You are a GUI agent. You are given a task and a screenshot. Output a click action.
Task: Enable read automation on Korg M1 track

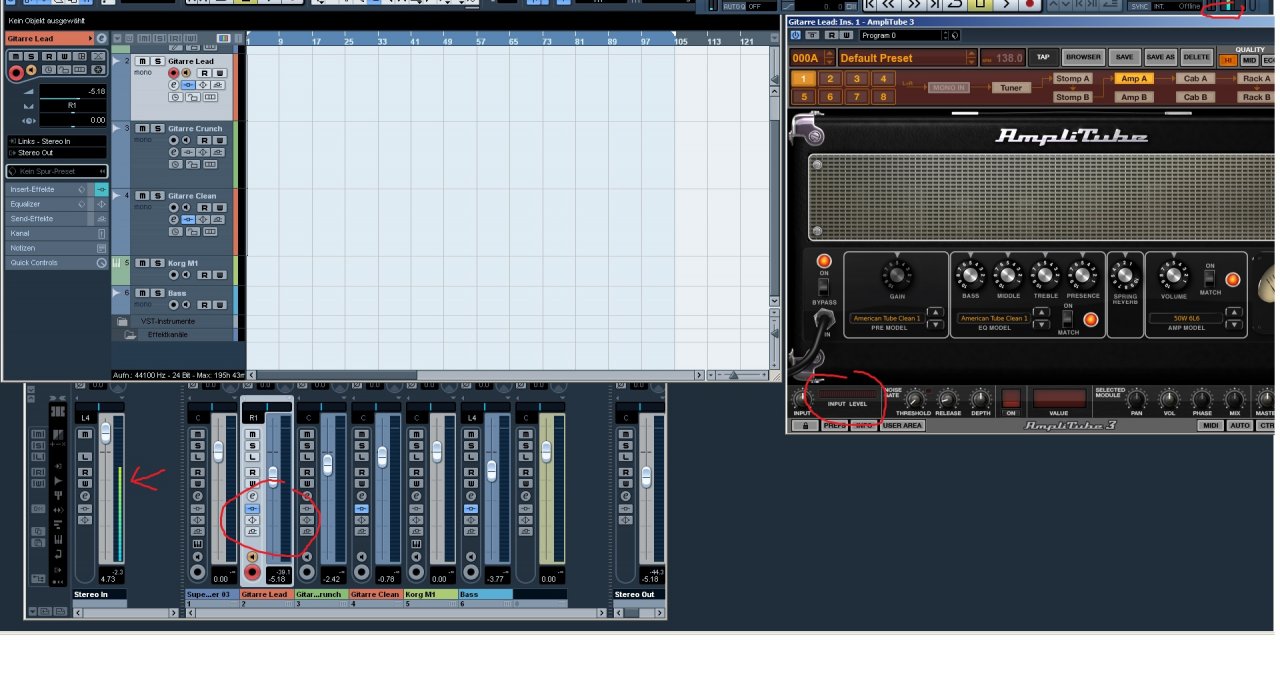pyautogui.click(x=204, y=275)
